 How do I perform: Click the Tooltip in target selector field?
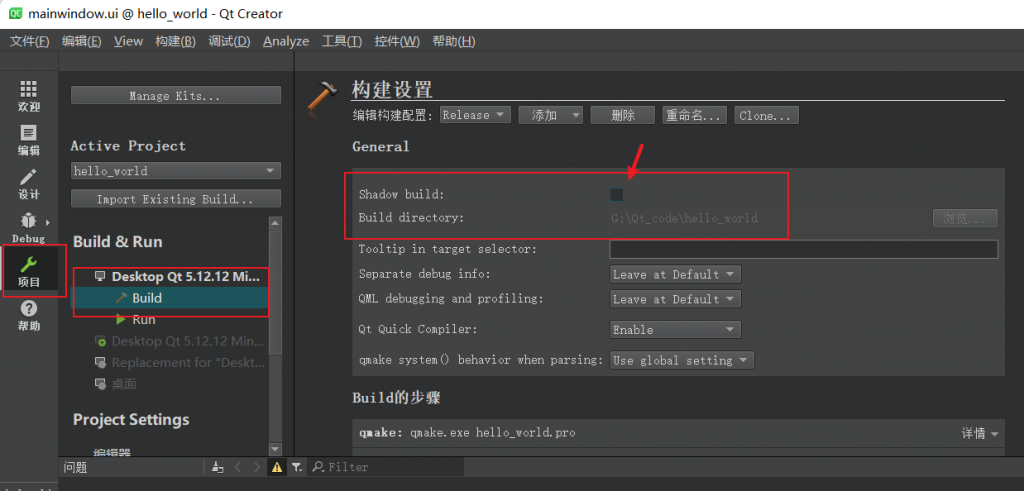[803, 249]
